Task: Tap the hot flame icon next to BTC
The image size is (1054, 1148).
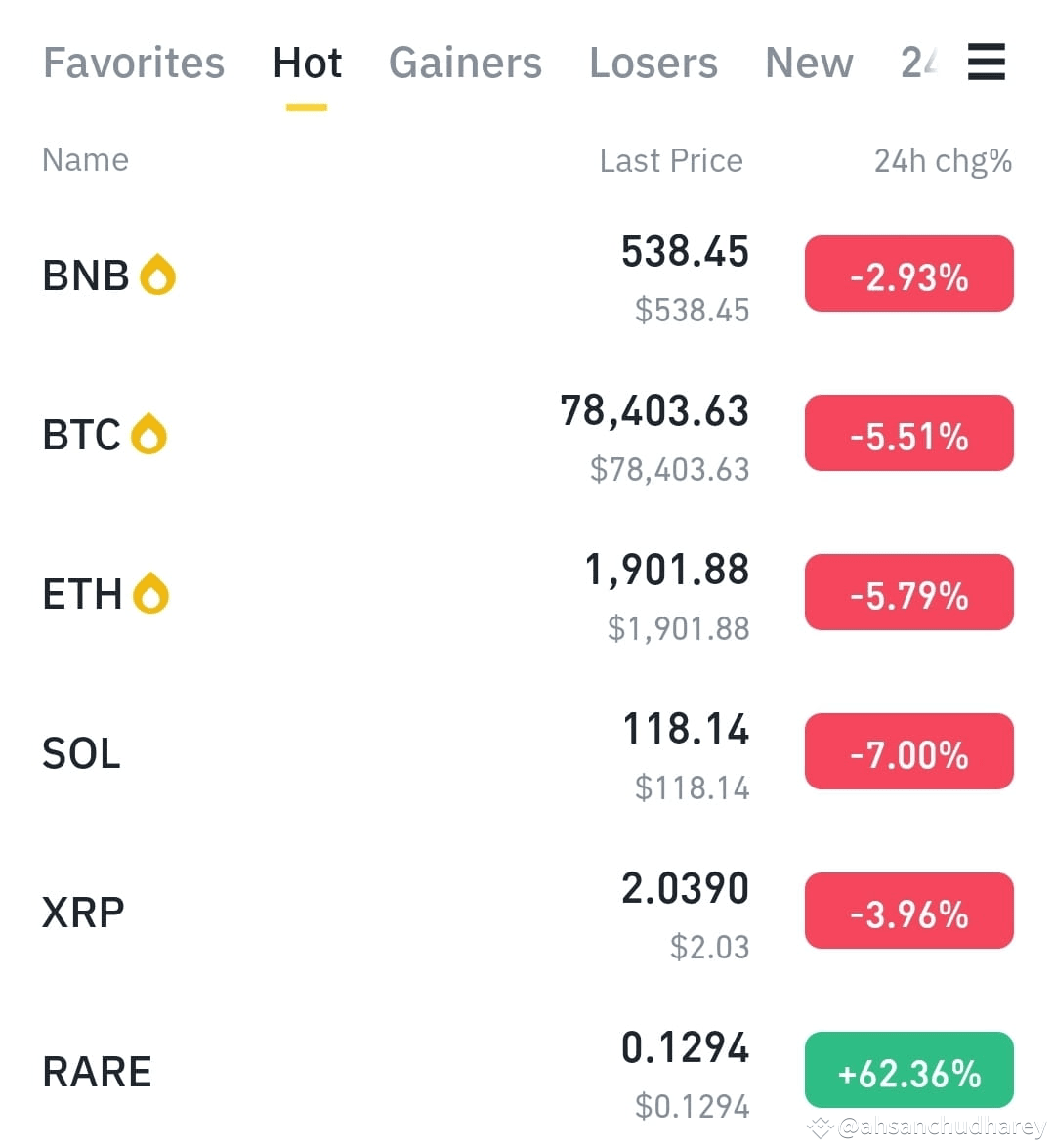Action: click(x=148, y=434)
